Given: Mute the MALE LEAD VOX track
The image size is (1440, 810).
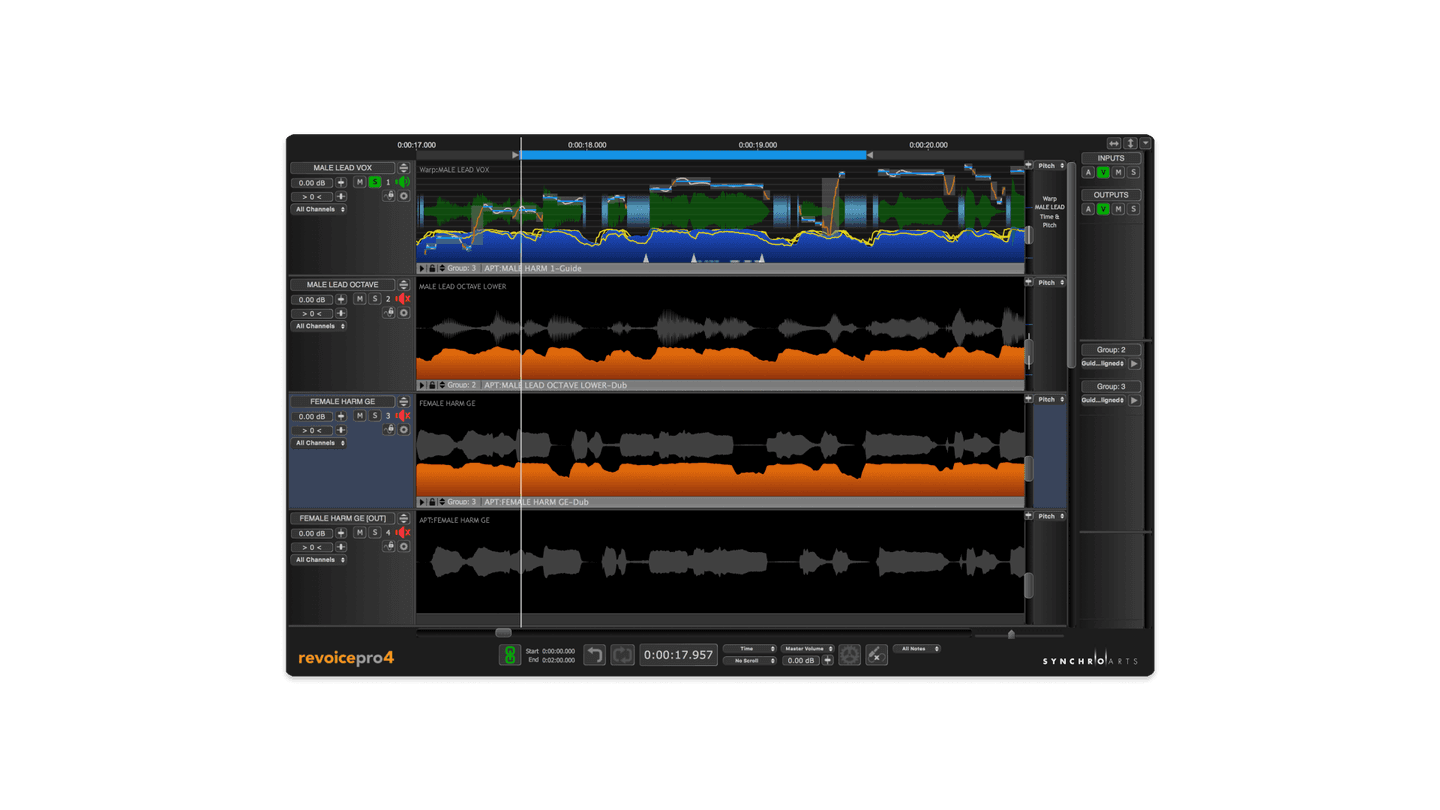Looking at the screenshot, I should click(x=360, y=182).
